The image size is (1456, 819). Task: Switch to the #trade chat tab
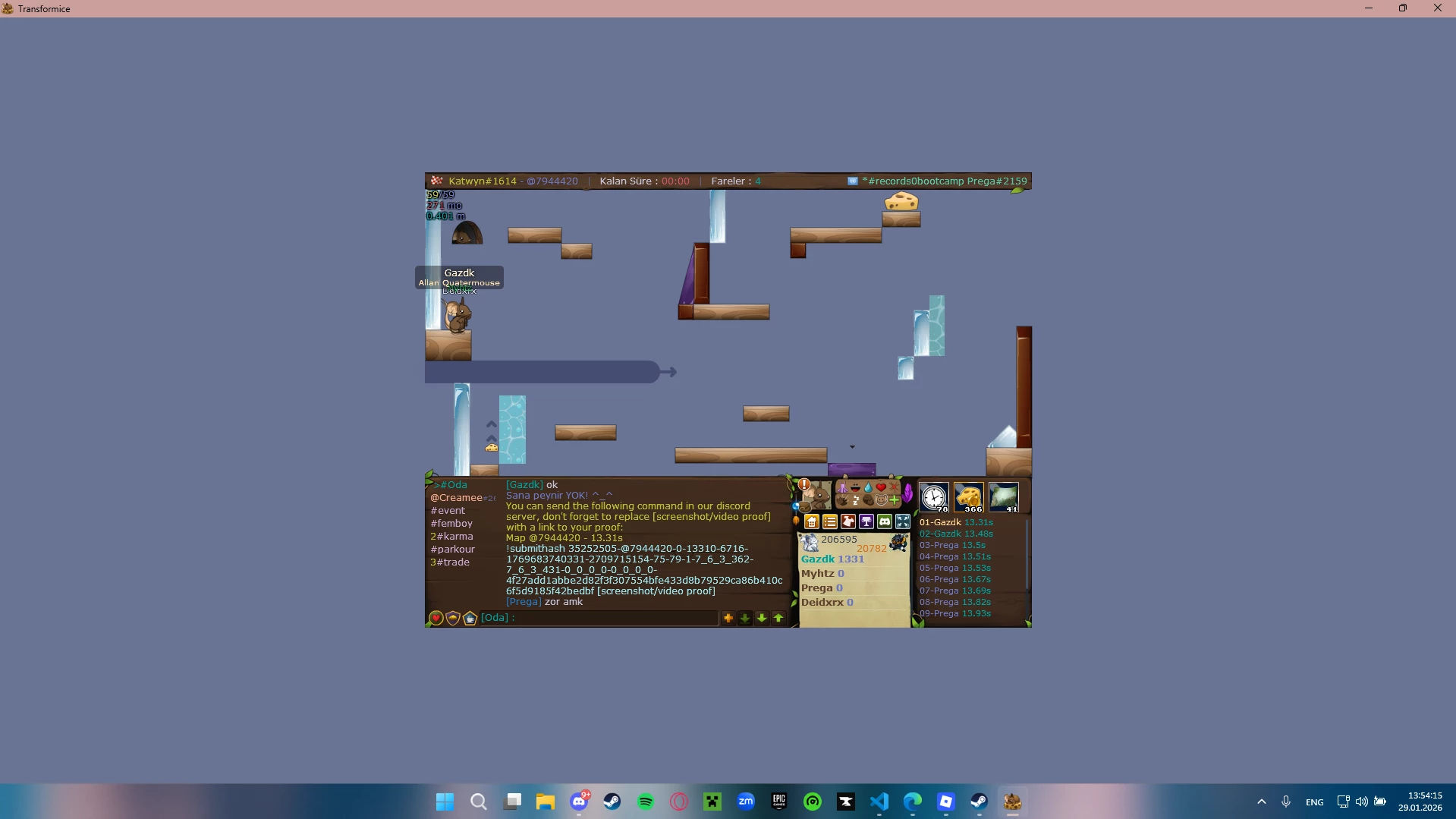coord(450,562)
